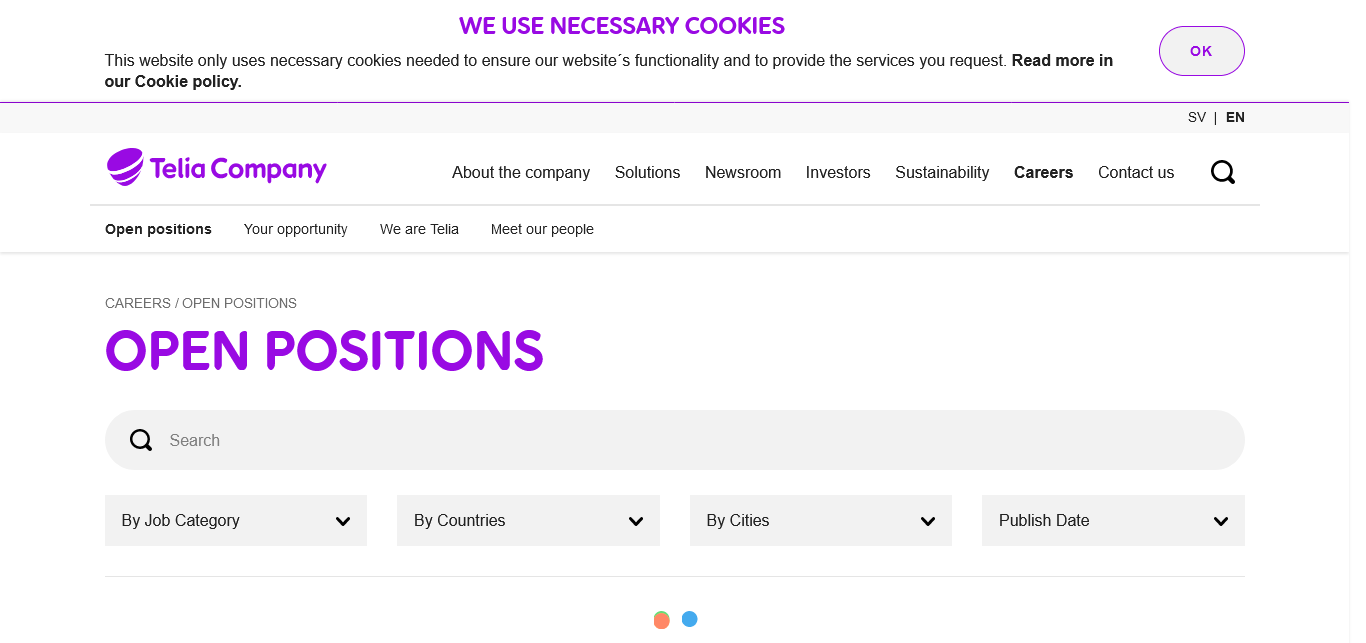Select the EN language option
Screen dimensions: 1366x643
point(1235,117)
